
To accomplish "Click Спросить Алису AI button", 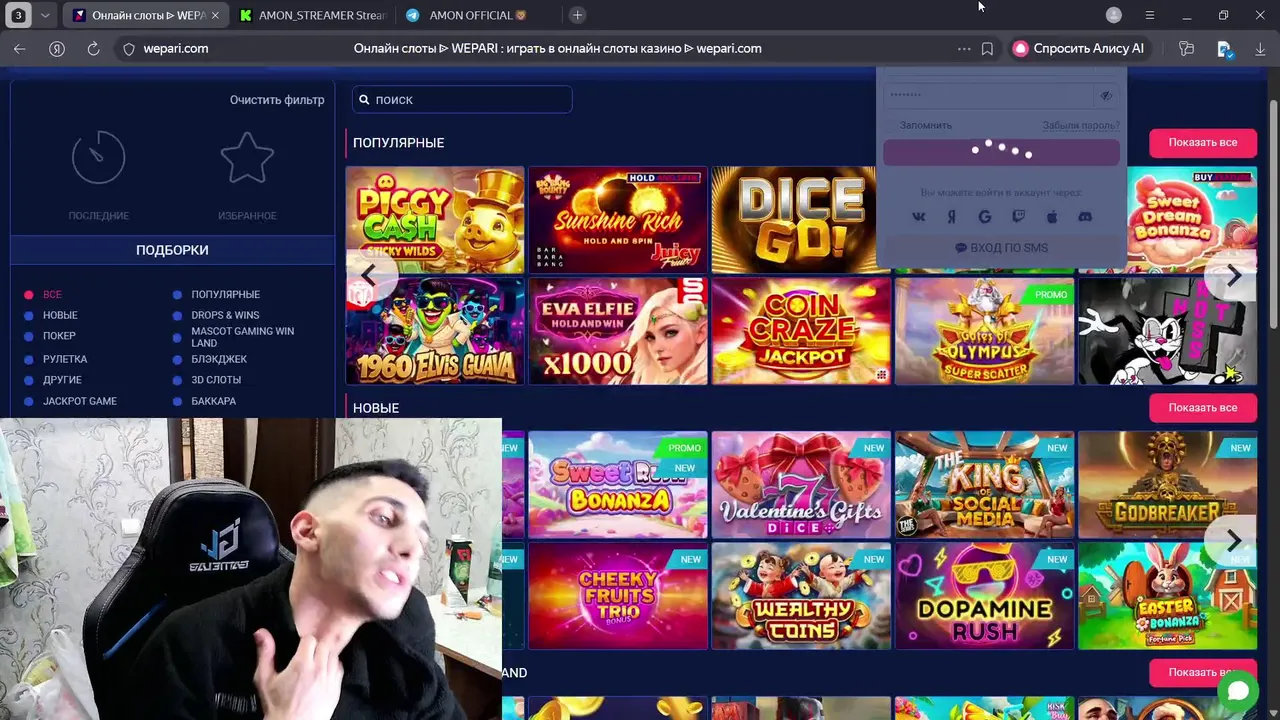I will (x=1078, y=48).
